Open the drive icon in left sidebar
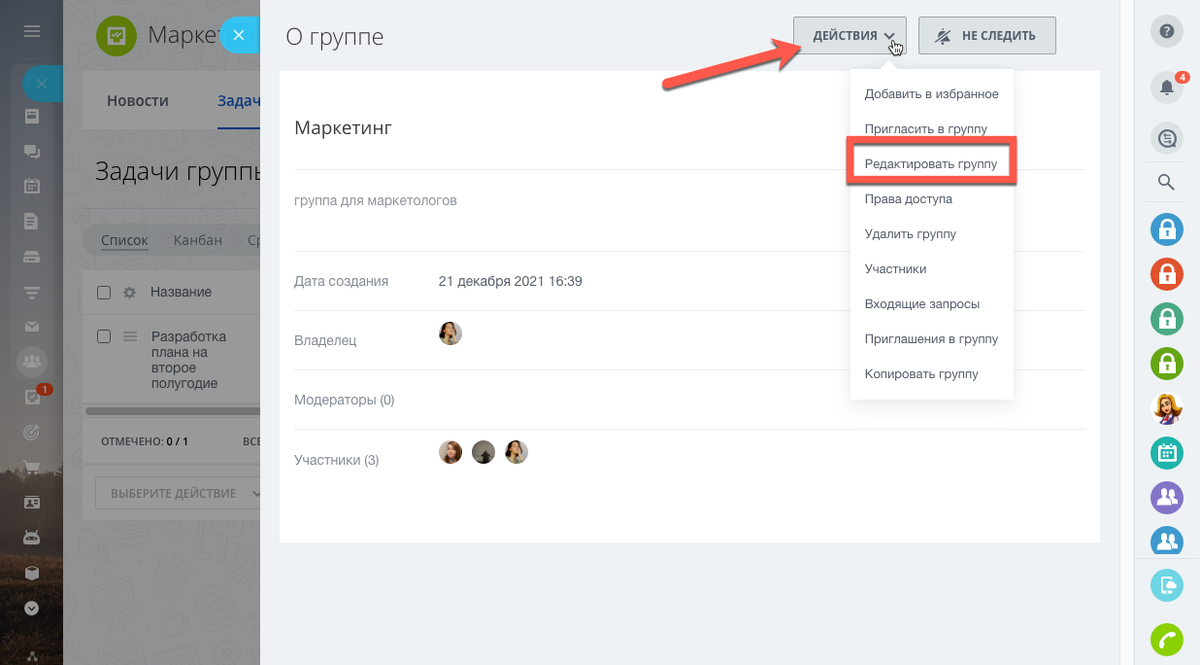Viewport: 1200px width, 665px height. pyautogui.click(x=31, y=256)
